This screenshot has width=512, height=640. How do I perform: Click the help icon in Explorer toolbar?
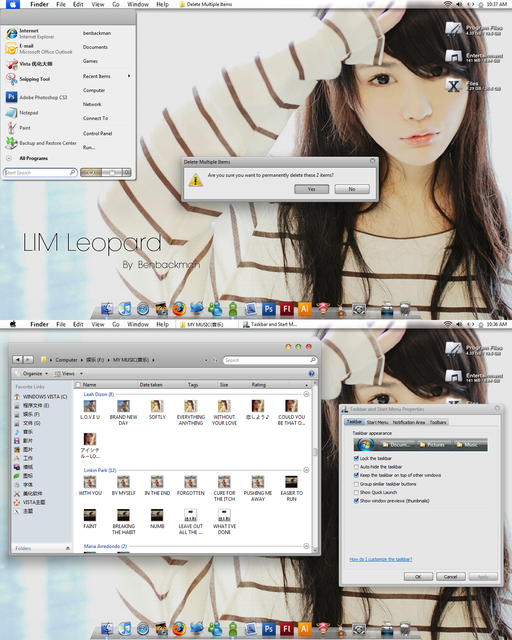(x=312, y=373)
